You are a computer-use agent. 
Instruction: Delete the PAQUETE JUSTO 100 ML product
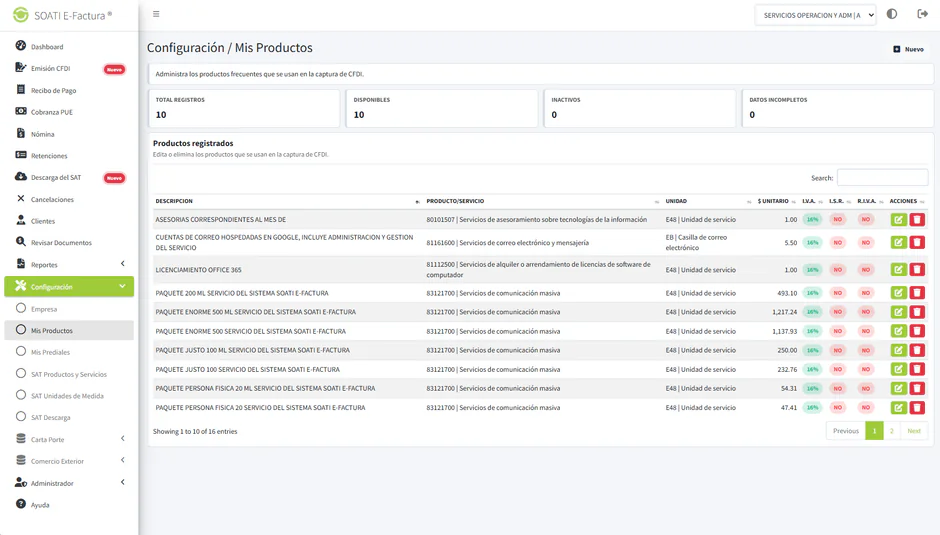[x=917, y=350]
